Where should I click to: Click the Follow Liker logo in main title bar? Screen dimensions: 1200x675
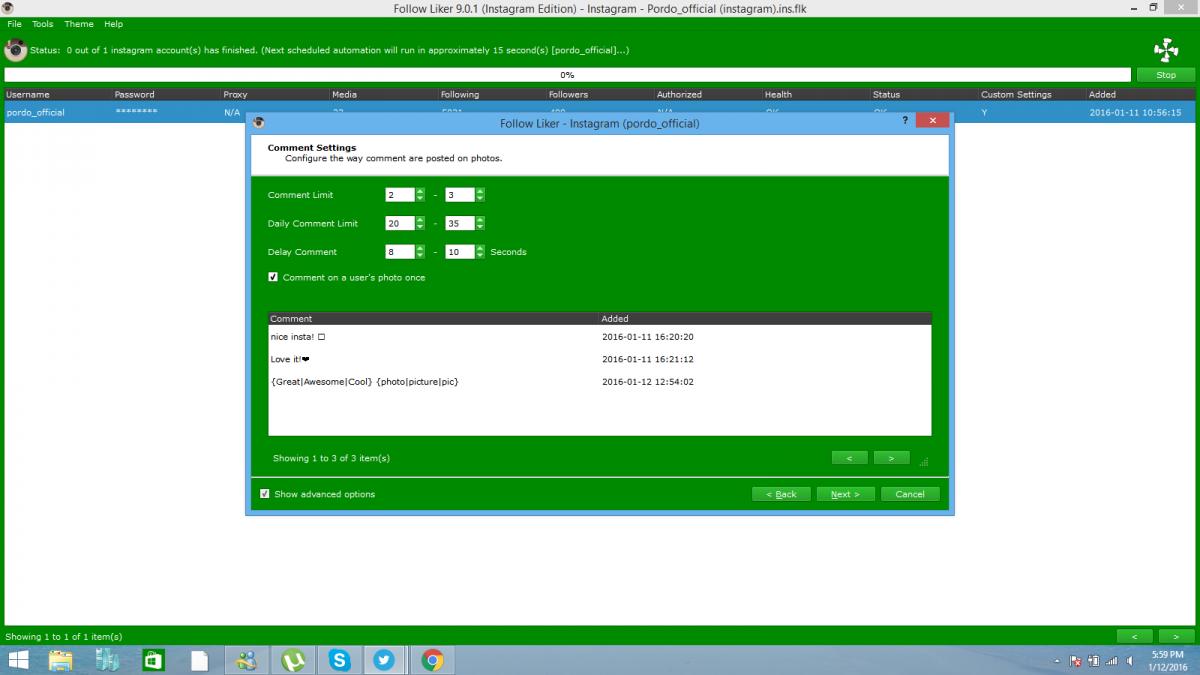click(x=8, y=8)
